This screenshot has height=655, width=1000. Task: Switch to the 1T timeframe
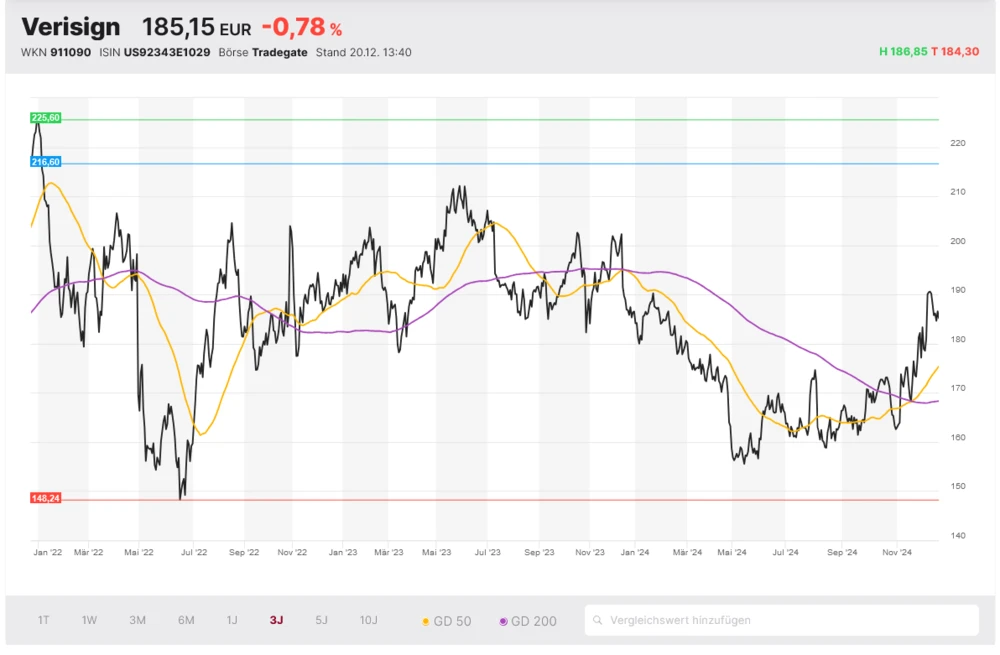[x=42, y=620]
